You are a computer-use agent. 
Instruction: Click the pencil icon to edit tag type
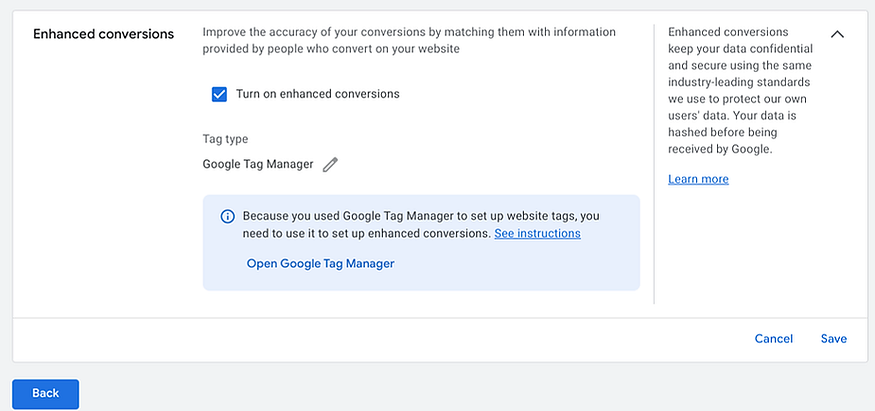click(x=330, y=165)
